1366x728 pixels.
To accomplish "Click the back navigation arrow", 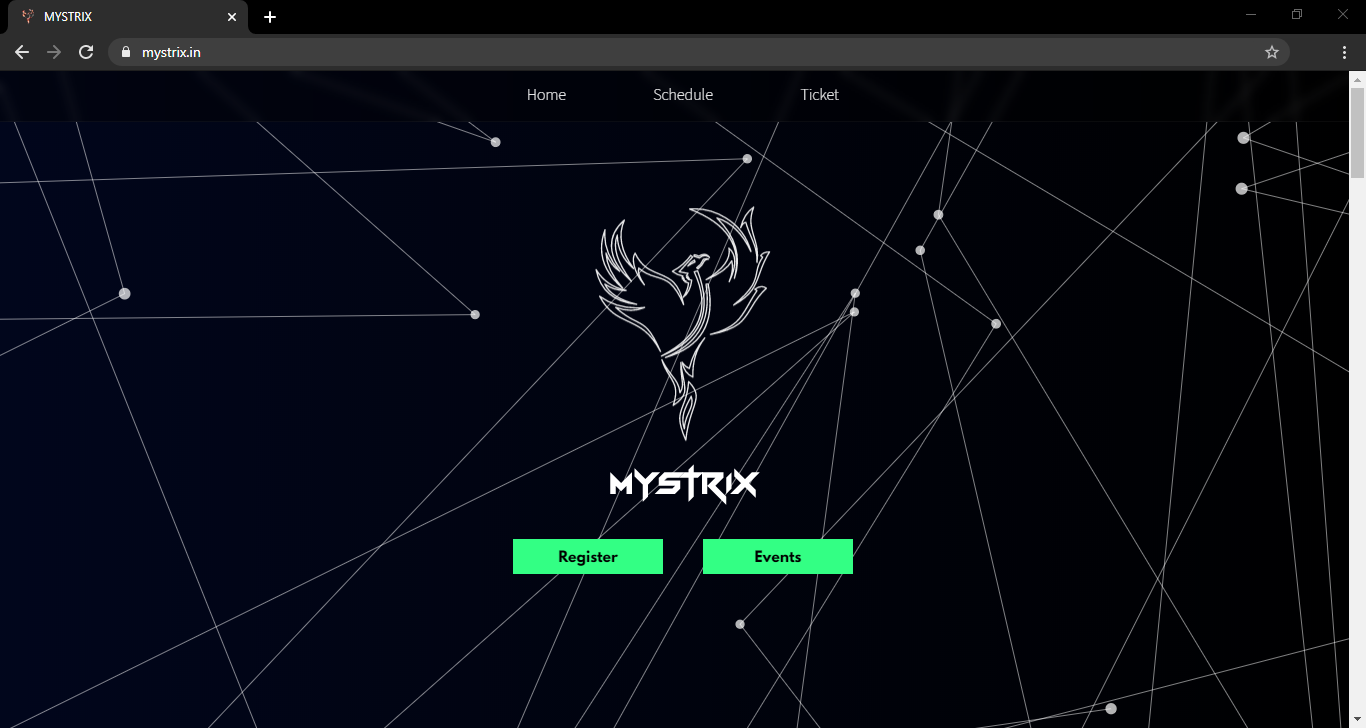I will click(x=22, y=52).
